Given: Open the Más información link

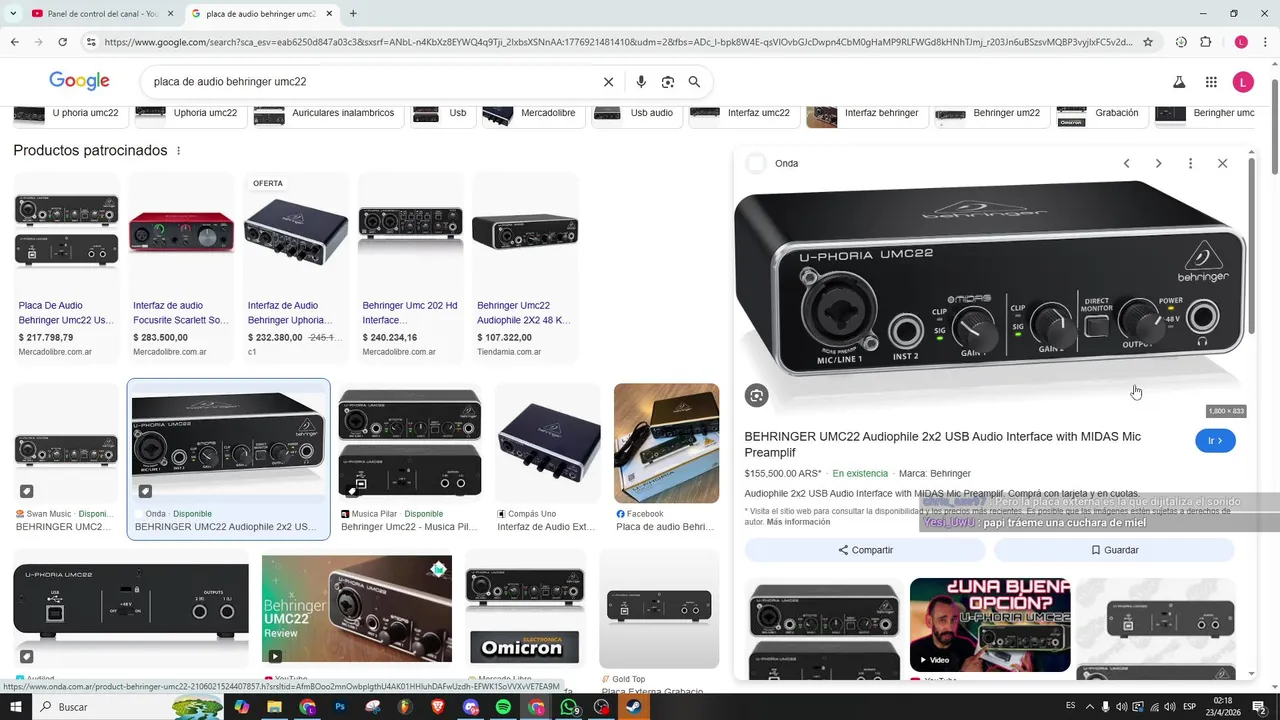Looking at the screenshot, I should click(x=798, y=522).
